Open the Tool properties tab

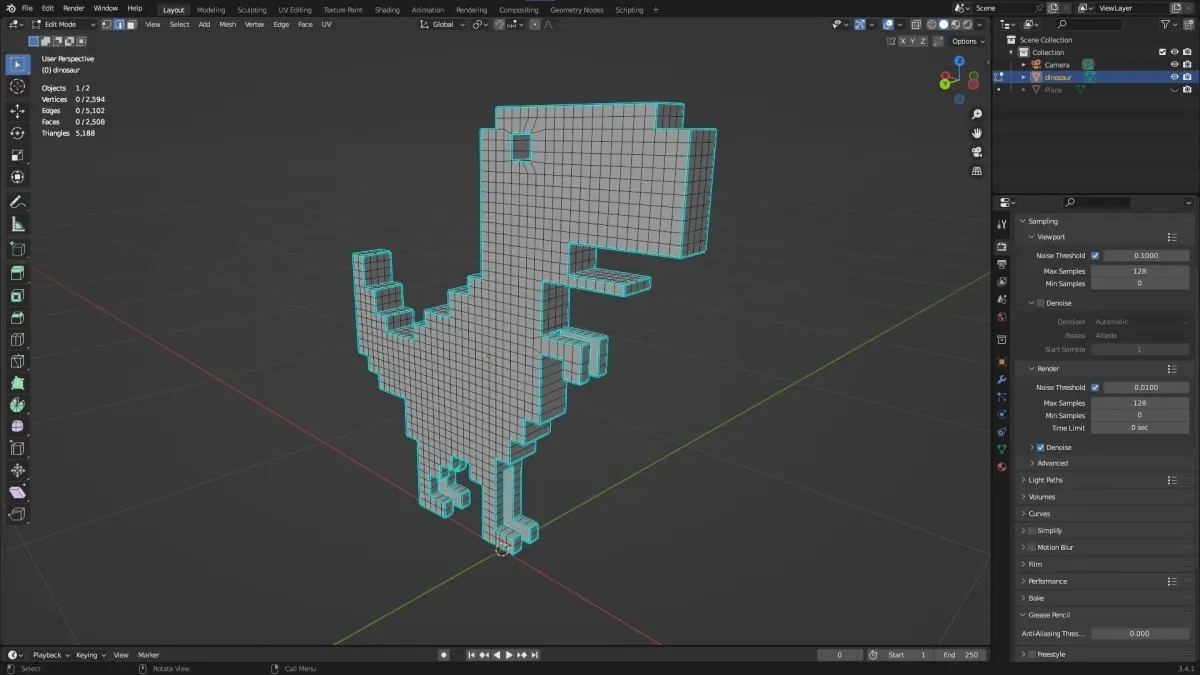coord(1001,224)
